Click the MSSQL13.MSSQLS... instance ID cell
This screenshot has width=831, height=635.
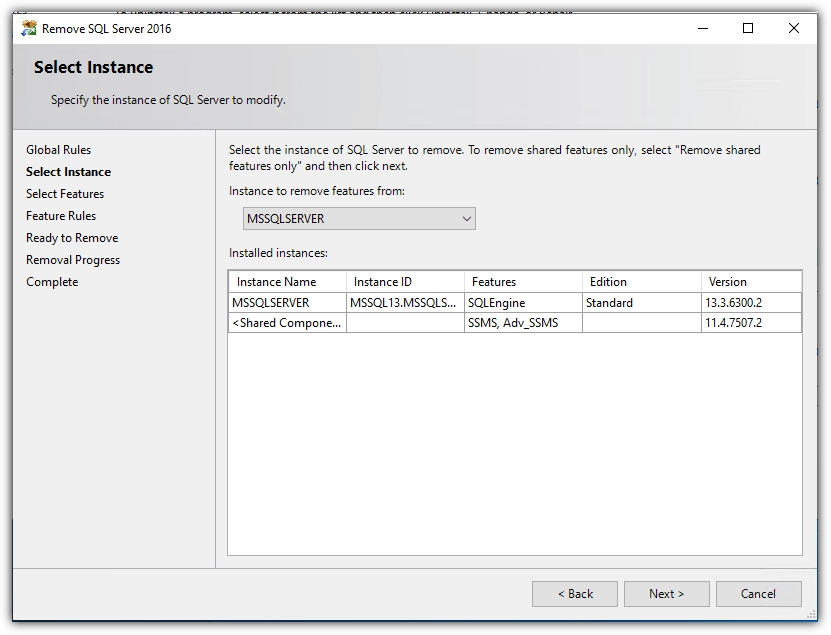pyautogui.click(x=405, y=303)
